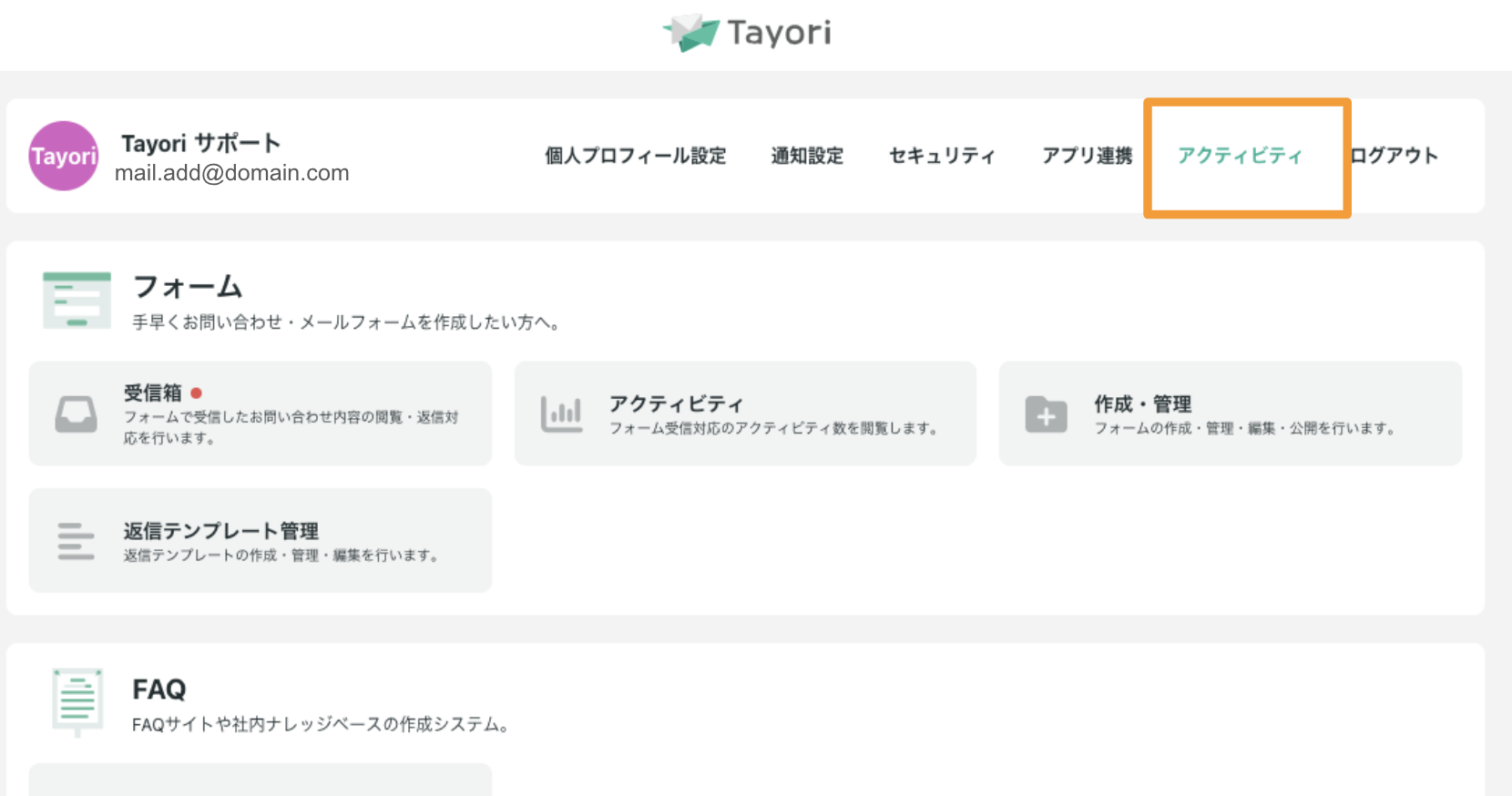This screenshot has width=1512, height=796.
Task: Click ログアウト to sign out
Action: [x=1394, y=156]
